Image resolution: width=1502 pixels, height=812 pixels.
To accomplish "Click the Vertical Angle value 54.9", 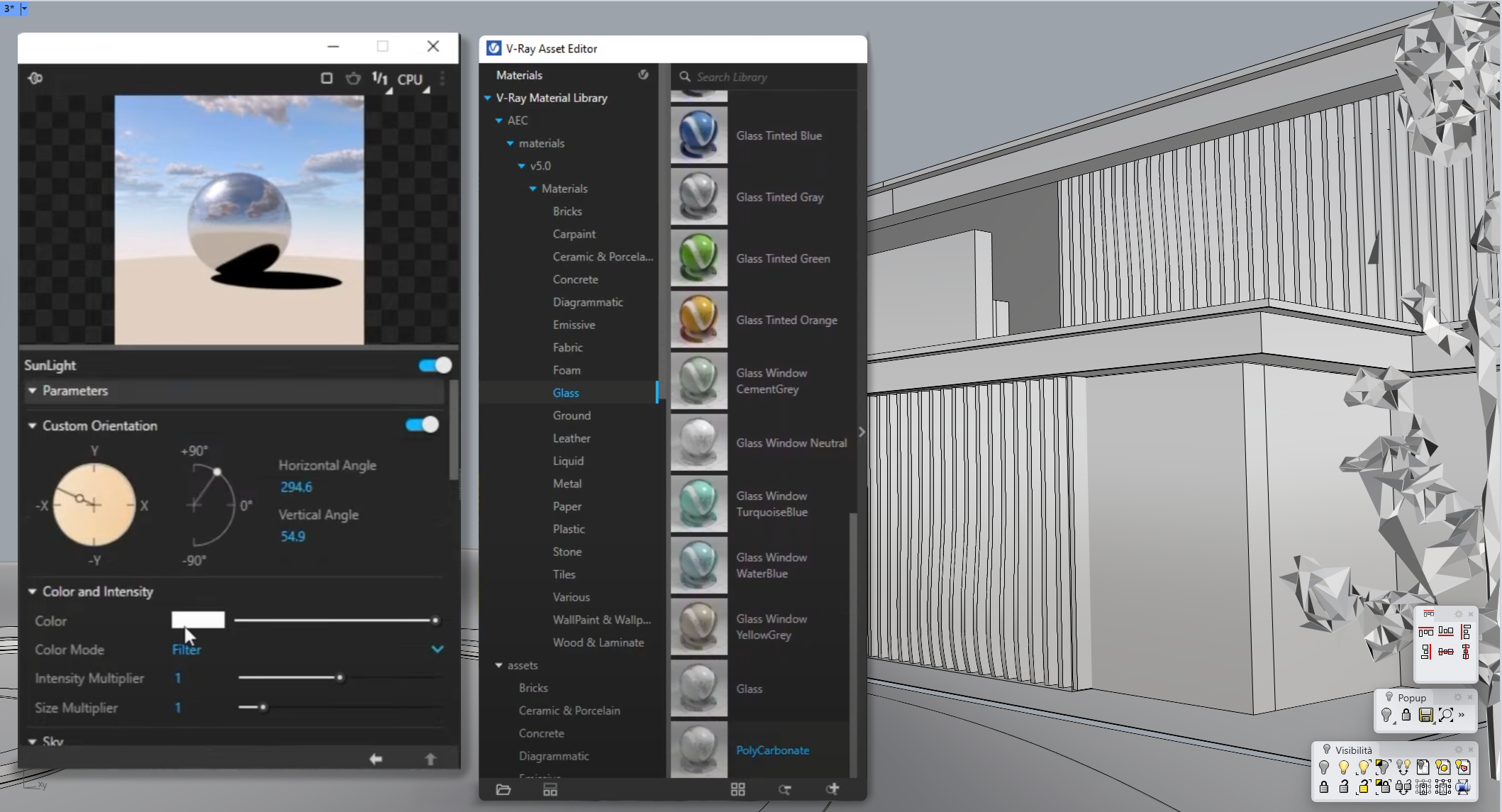I will (292, 536).
